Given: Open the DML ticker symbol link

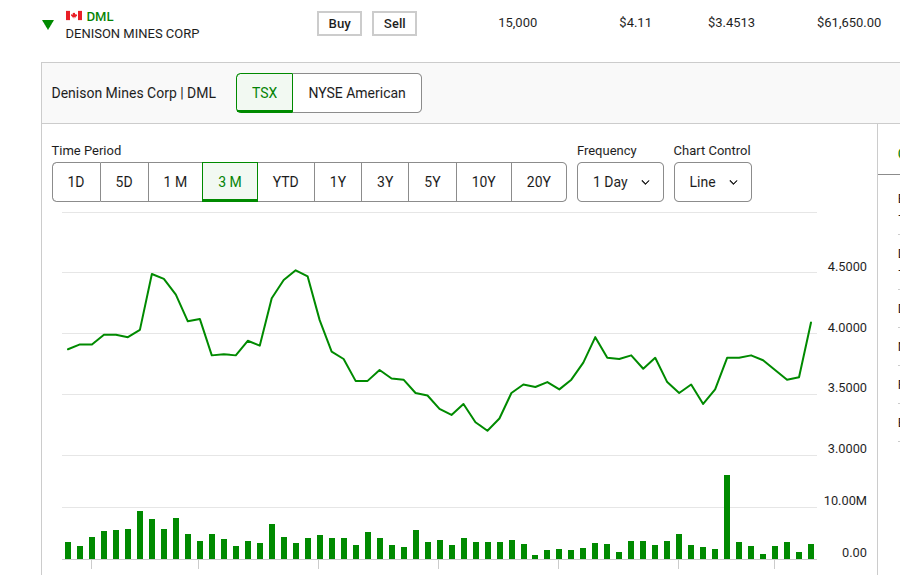Looking at the screenshot, I should [x=100, y=17].
